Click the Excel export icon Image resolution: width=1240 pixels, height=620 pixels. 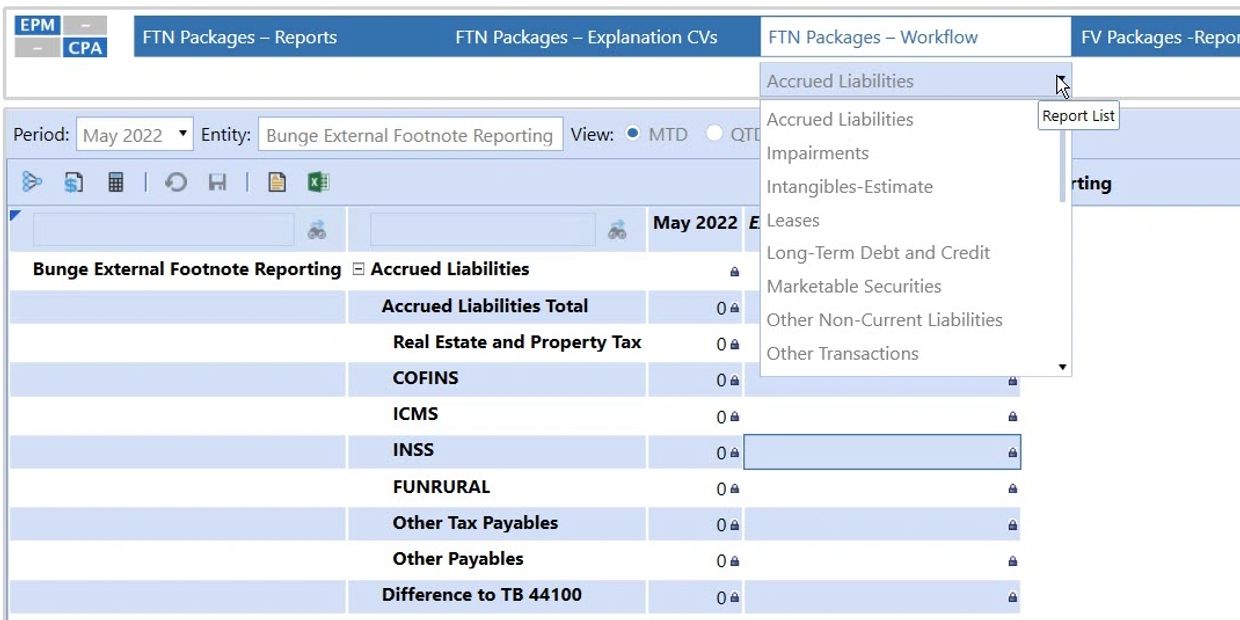(318, 182)
